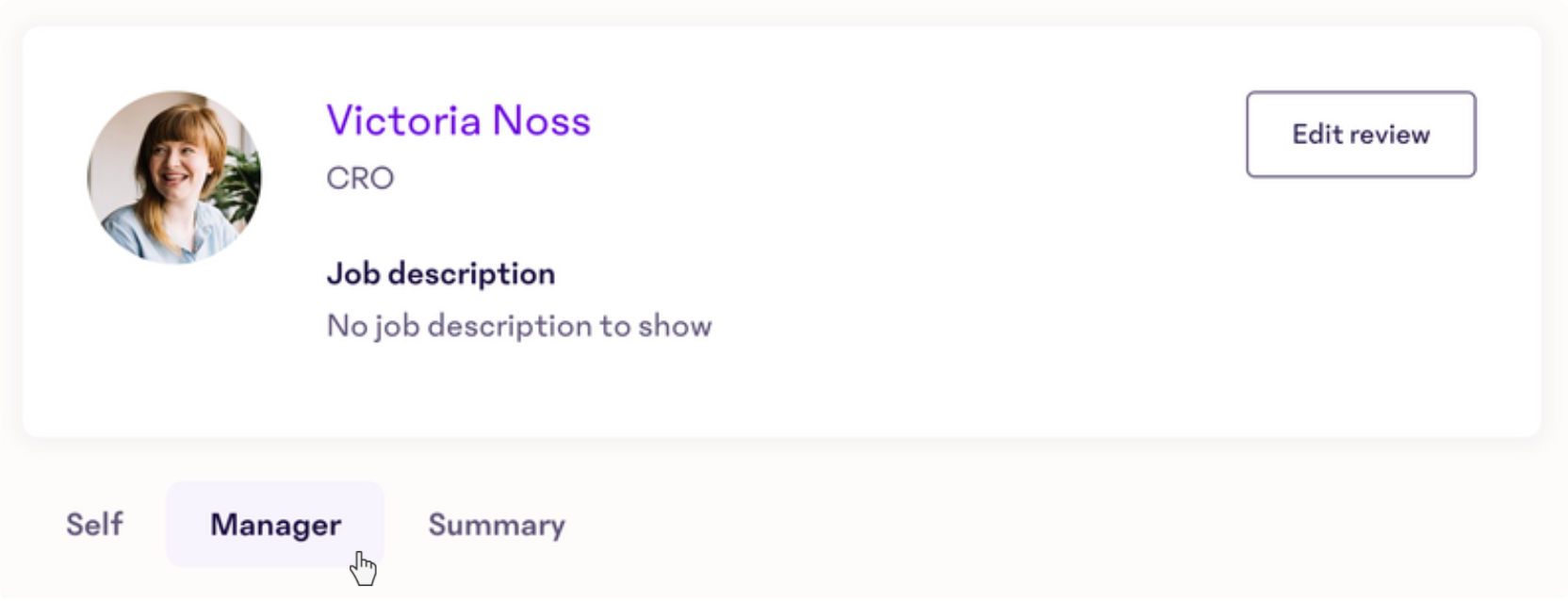1568x601 pixels.
Task: Click the blank area of the profile card
Action: 942,311
